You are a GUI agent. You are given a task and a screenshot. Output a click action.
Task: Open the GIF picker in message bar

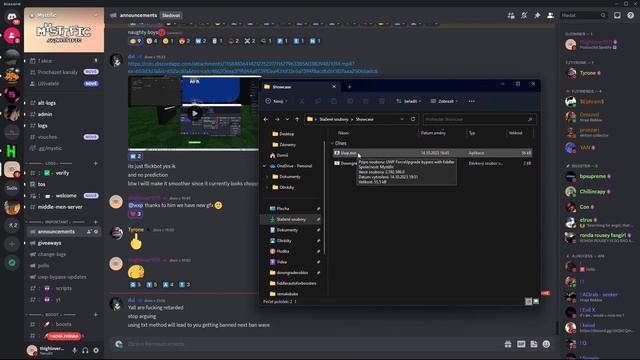(x=521, y=344)
